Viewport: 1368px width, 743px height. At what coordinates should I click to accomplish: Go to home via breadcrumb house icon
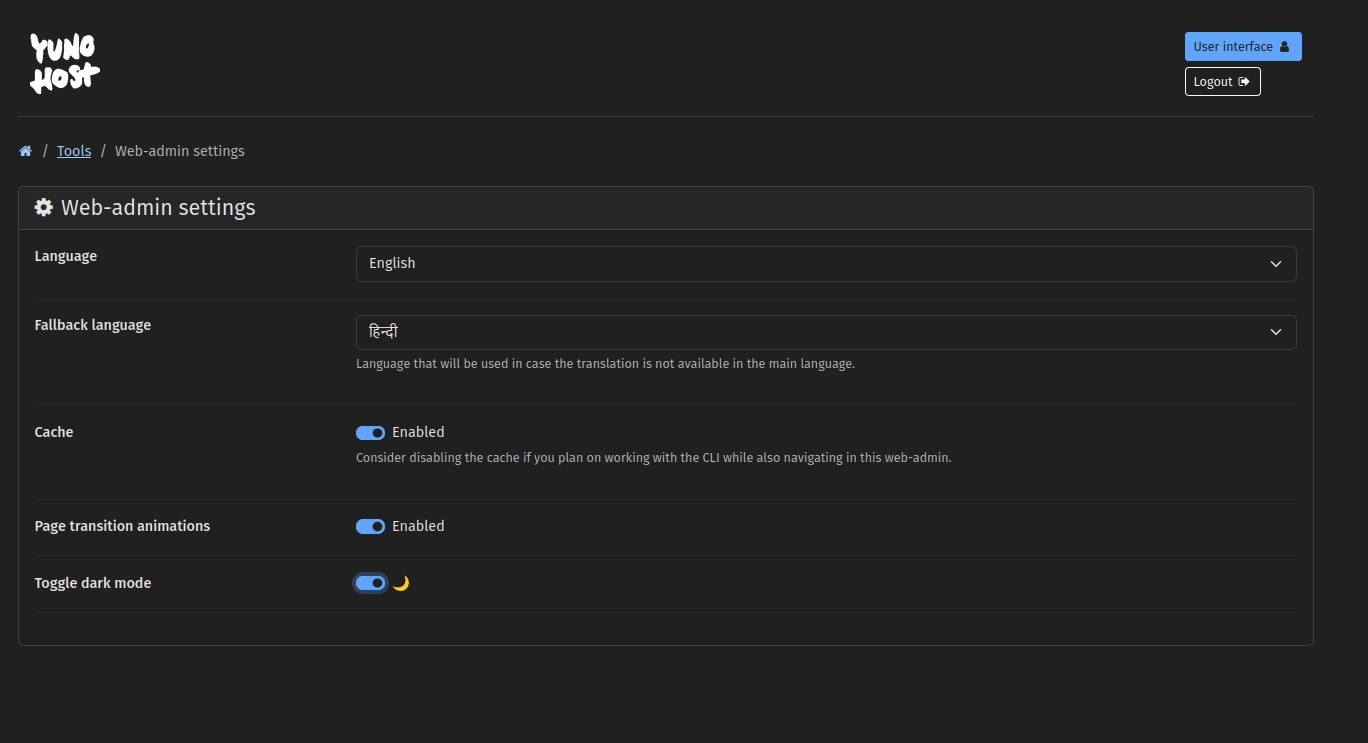tap(25, 151)
